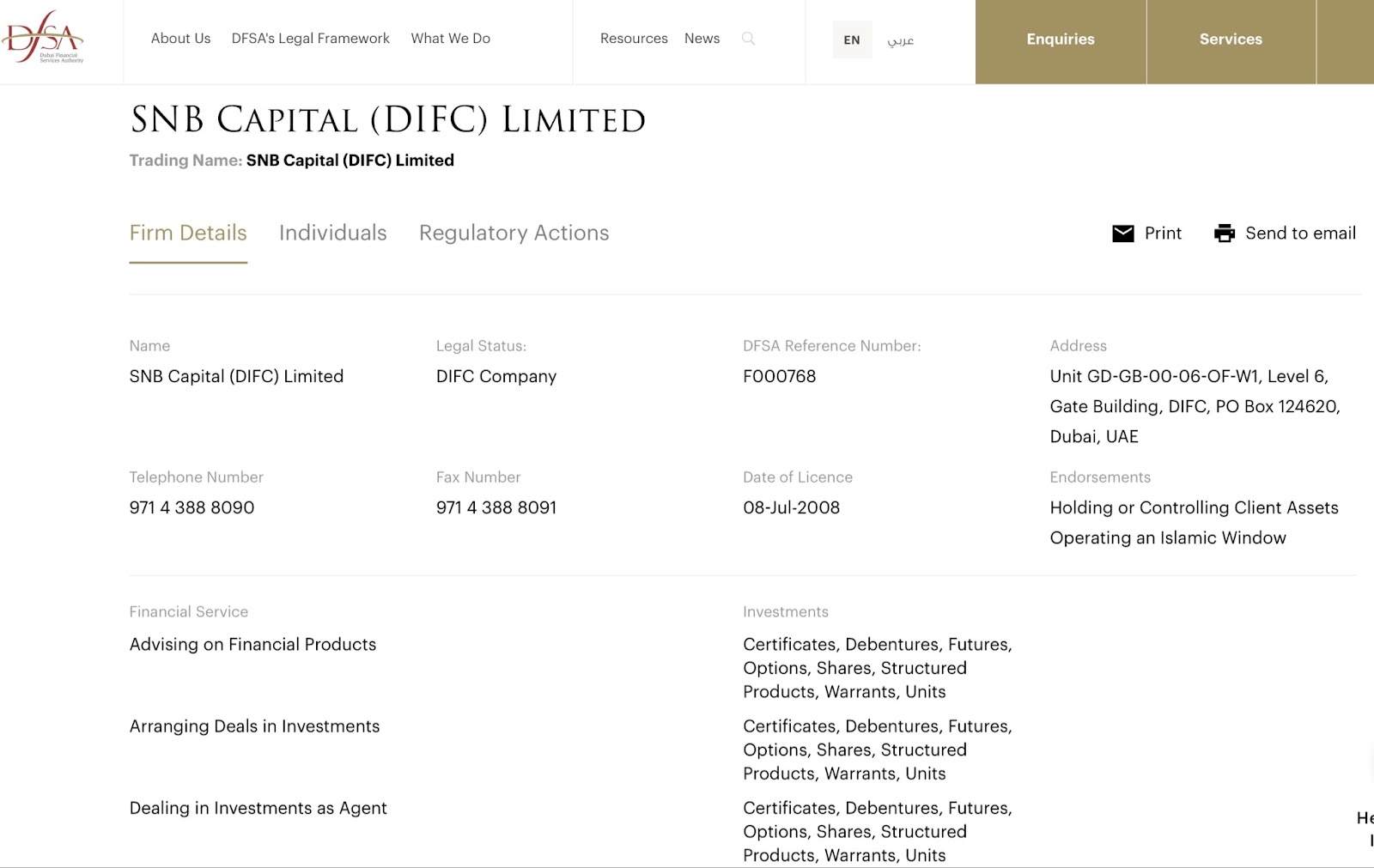Switch to the Individuals tab
This screenshot has width=1374, height=868.
pyautogui.click(x=332, y=234)
